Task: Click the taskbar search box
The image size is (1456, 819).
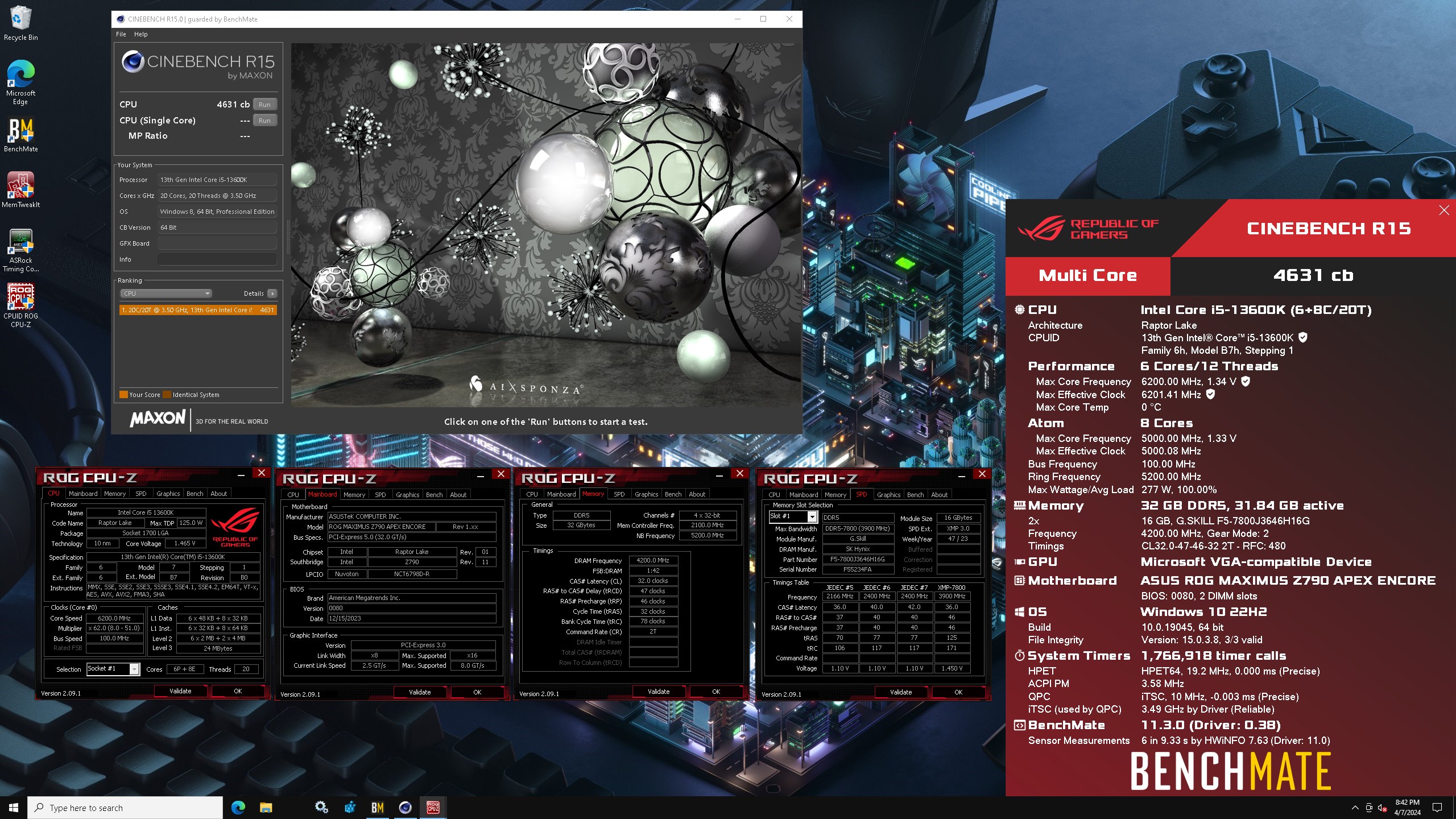Action: pos(125,808)
